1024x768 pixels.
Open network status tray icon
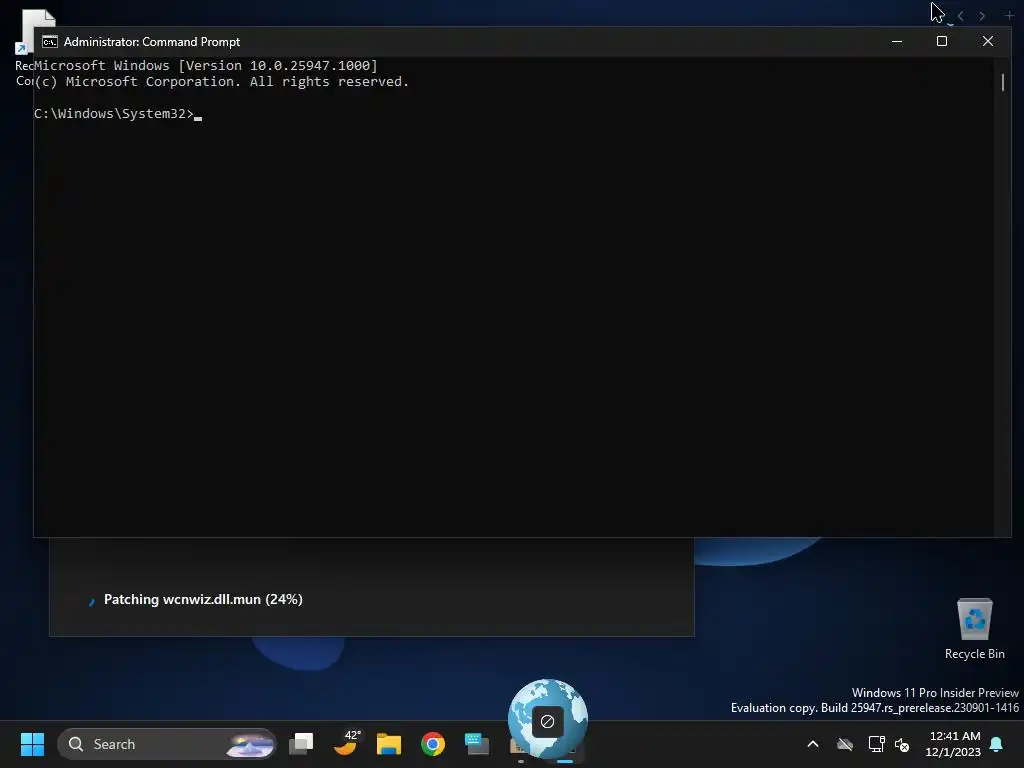click(876, 744)
